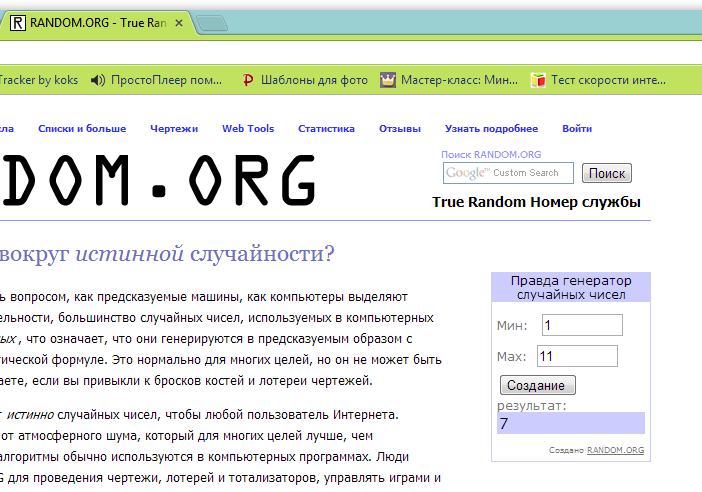This screenshot has height=492, width=702.
Task: Click the Мин input field
Action: 582,325
